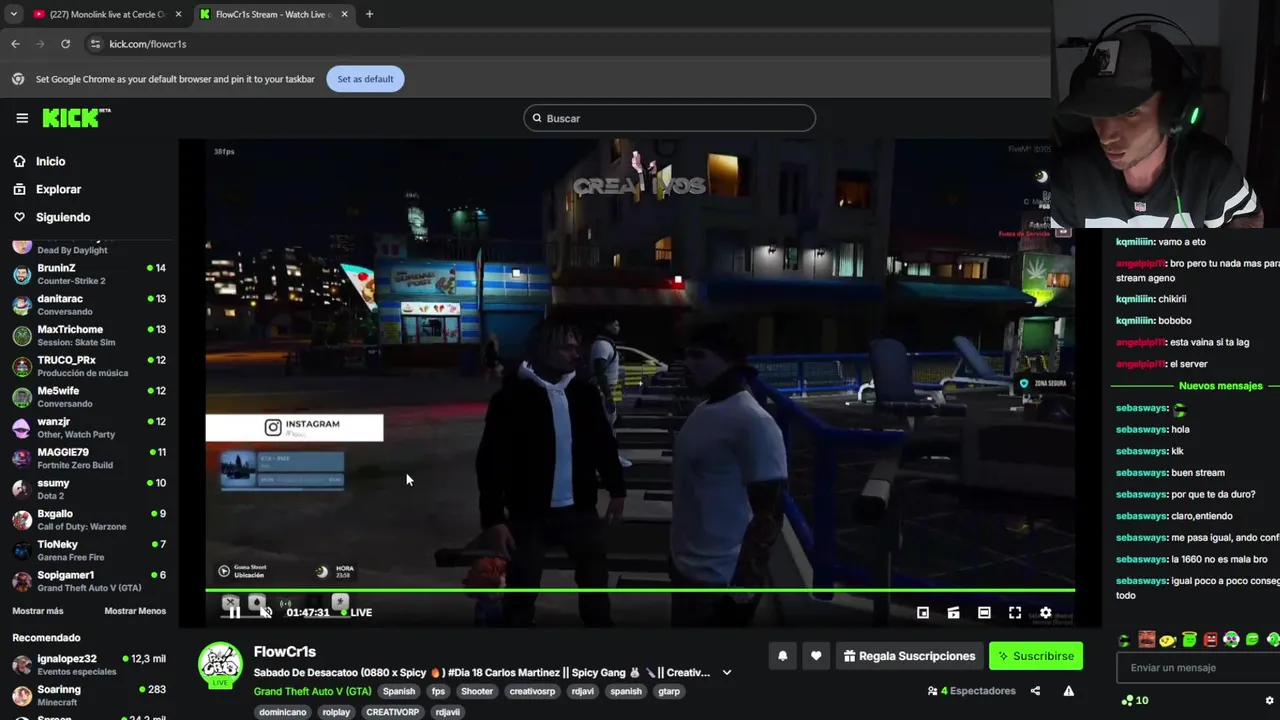Image resolution: width=1280 pixels, height=720 pixels.
Task: Click the Buscar search field
Action: pyautogui.click(x=669, y=118)
